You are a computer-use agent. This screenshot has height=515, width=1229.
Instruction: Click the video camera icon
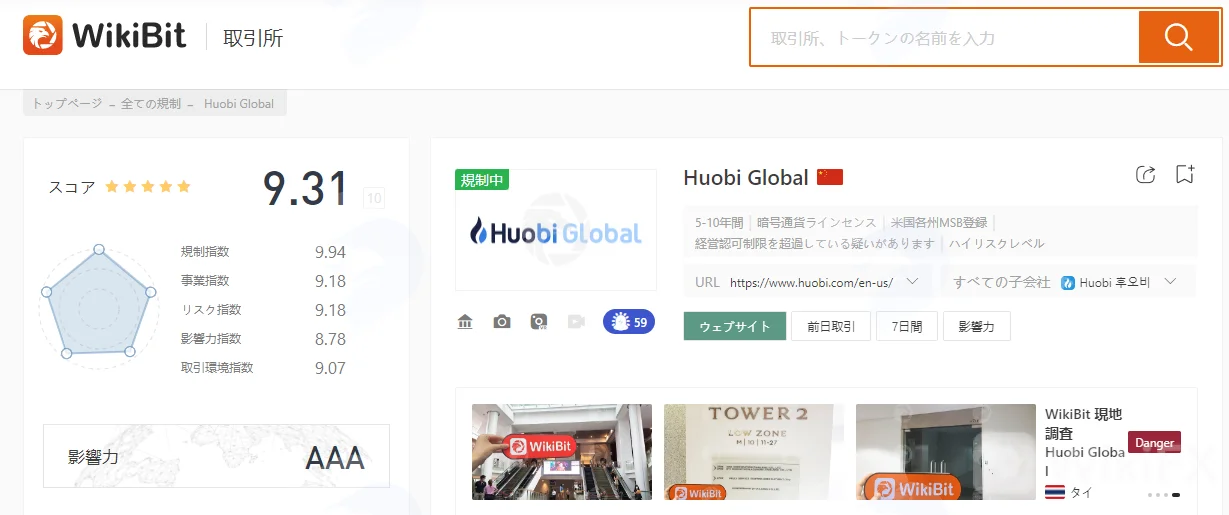[576, 322]
